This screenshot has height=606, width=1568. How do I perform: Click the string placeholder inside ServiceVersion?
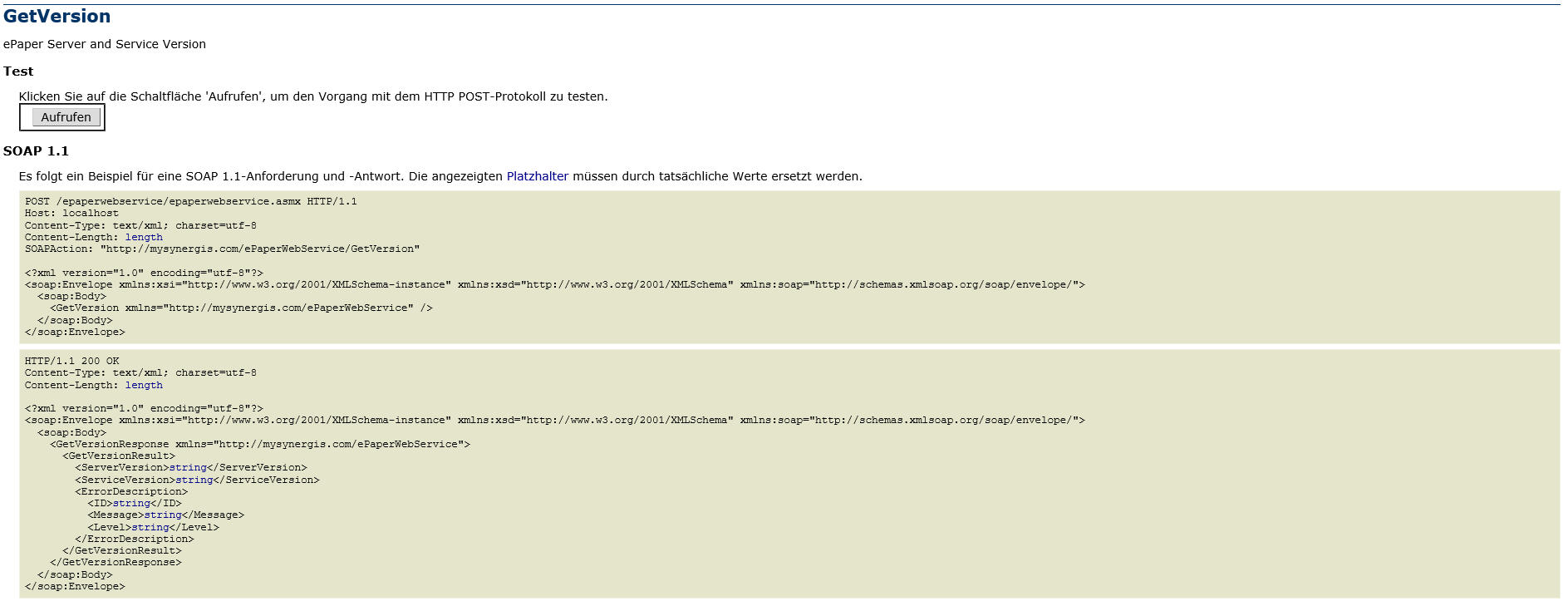(194, 480)
